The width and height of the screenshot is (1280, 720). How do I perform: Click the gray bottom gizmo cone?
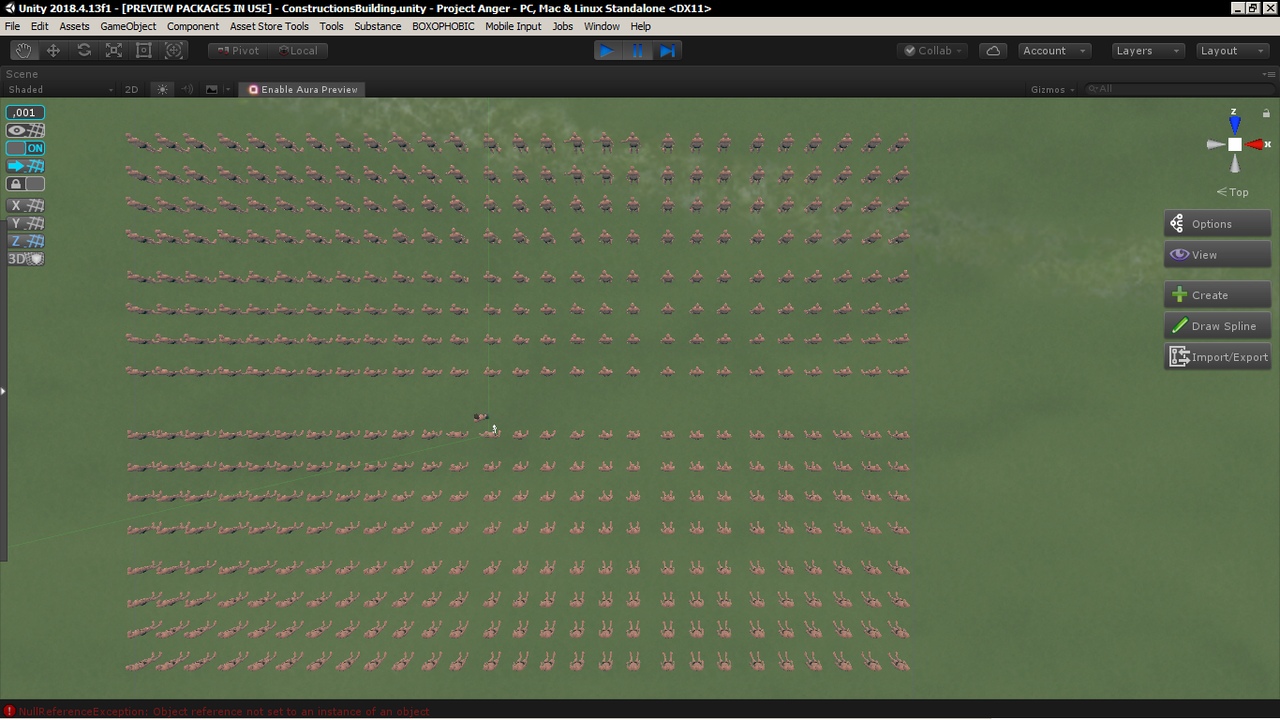click(x=1235, y=164)
